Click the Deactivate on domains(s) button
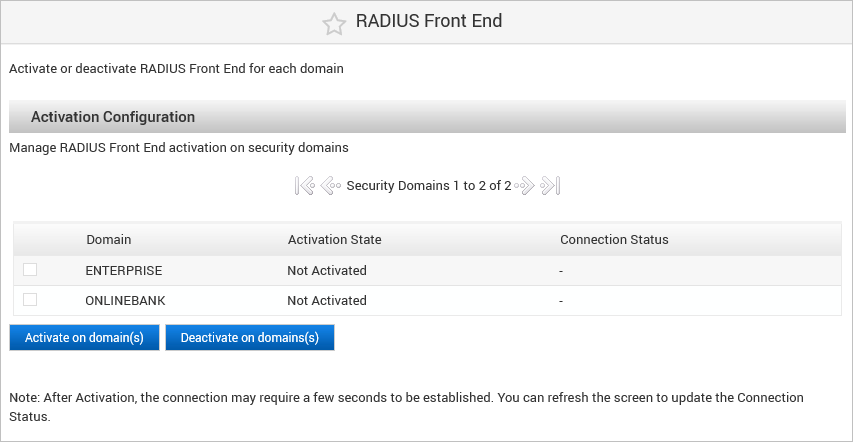Image resolution: width=853 pixels, height=442 pixels. click(x=249, y=338)
